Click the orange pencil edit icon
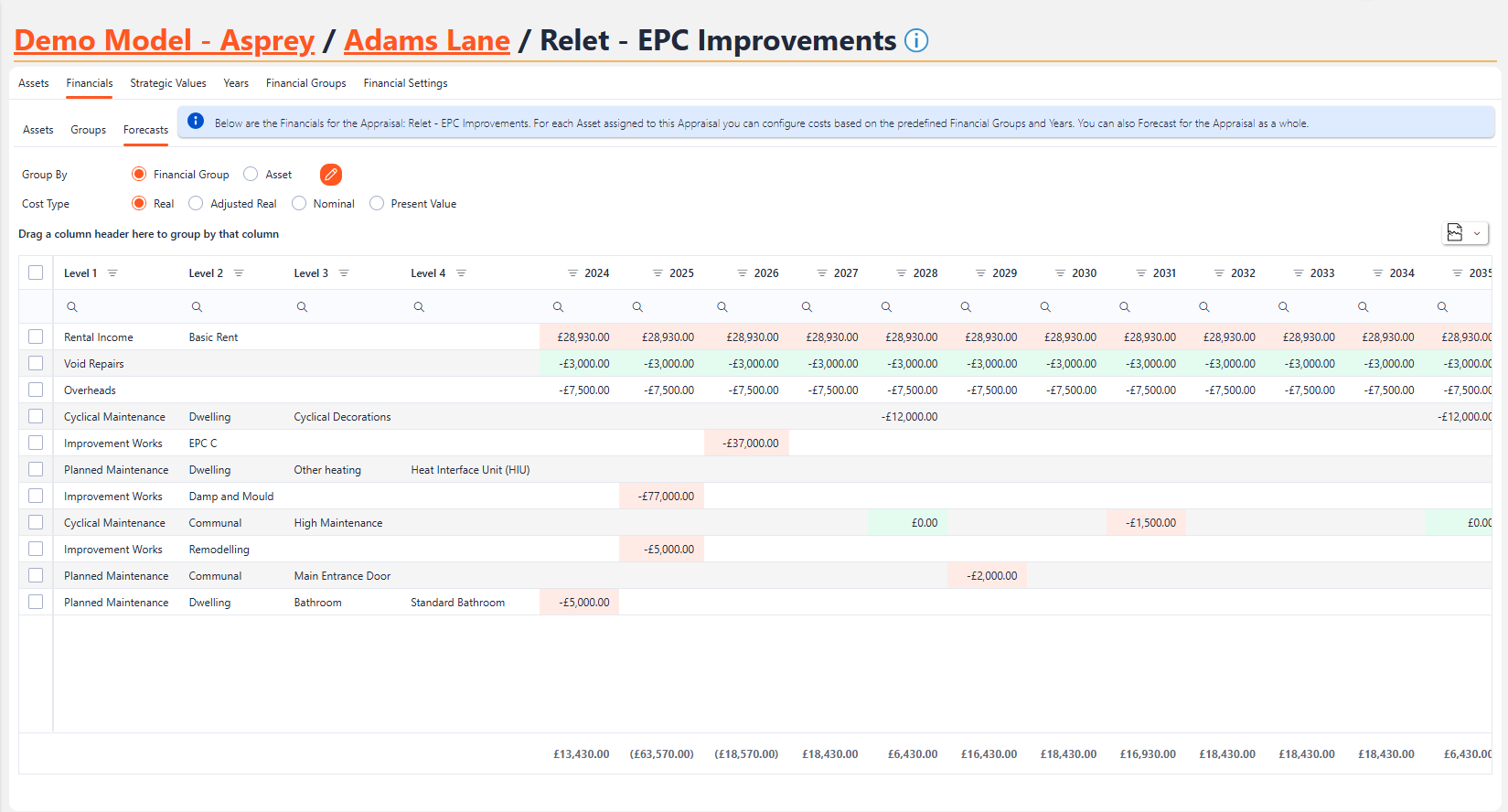The height and width of the screenshot is (812, 1508). (x=331, y=175)
